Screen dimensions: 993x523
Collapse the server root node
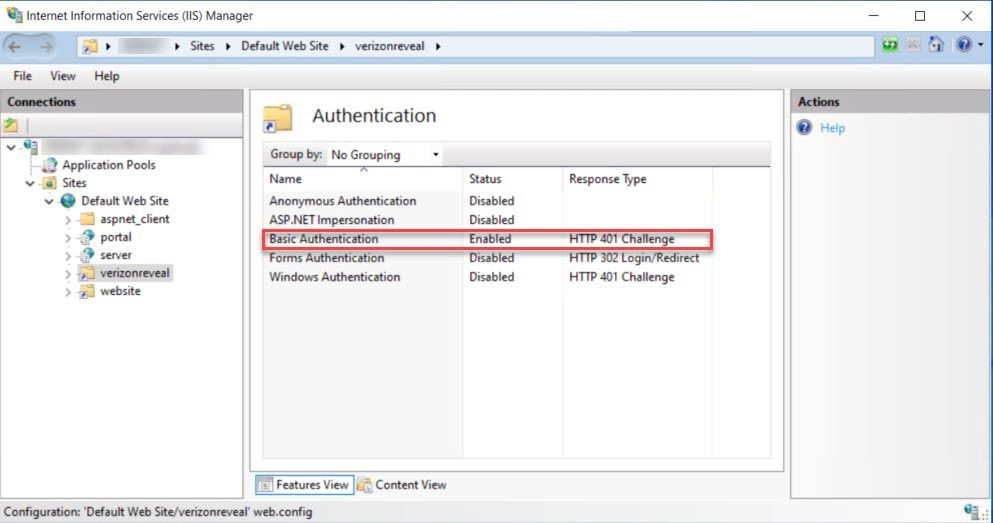[x=11, y=148]
